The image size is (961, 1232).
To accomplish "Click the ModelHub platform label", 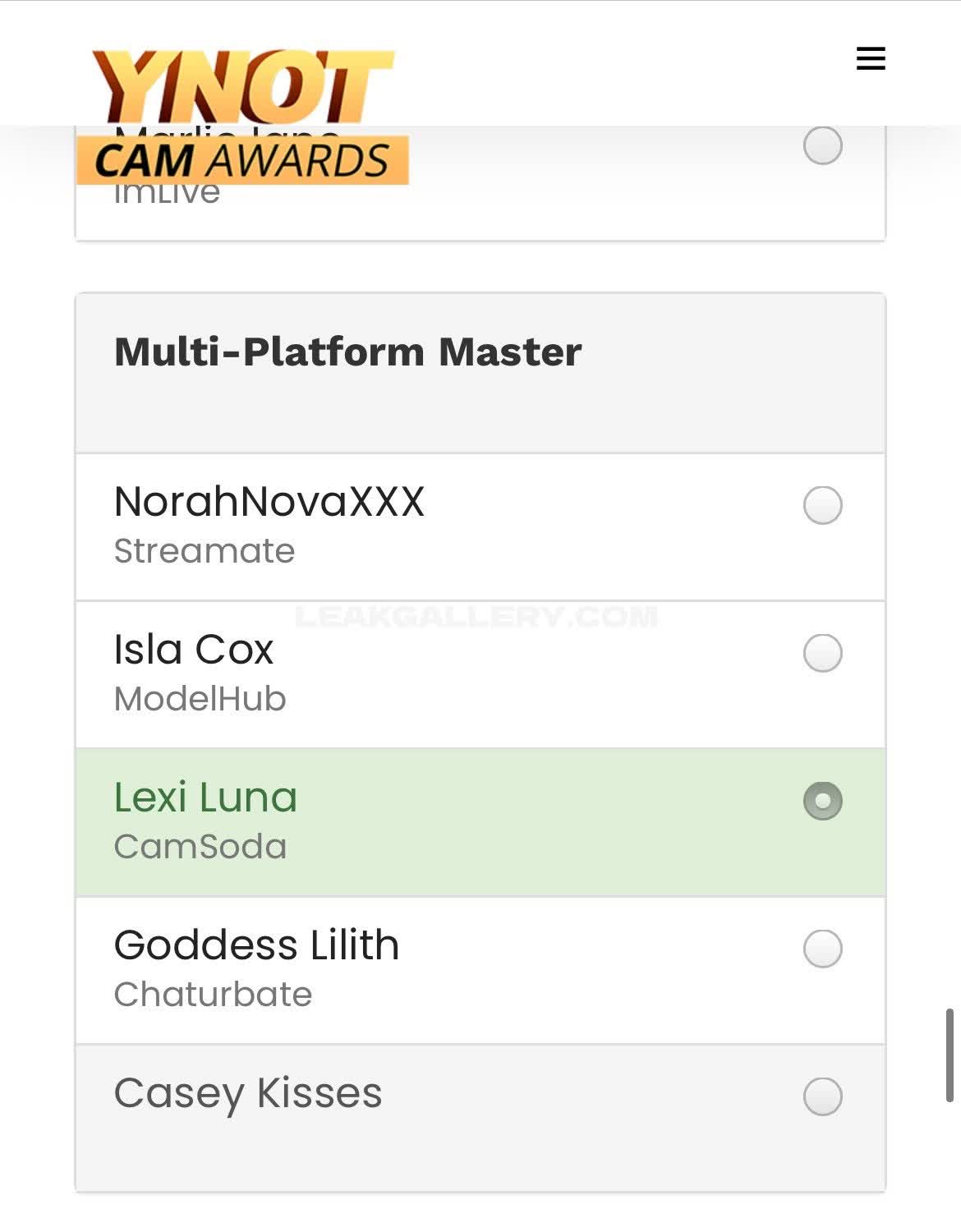I will point(200,699).
